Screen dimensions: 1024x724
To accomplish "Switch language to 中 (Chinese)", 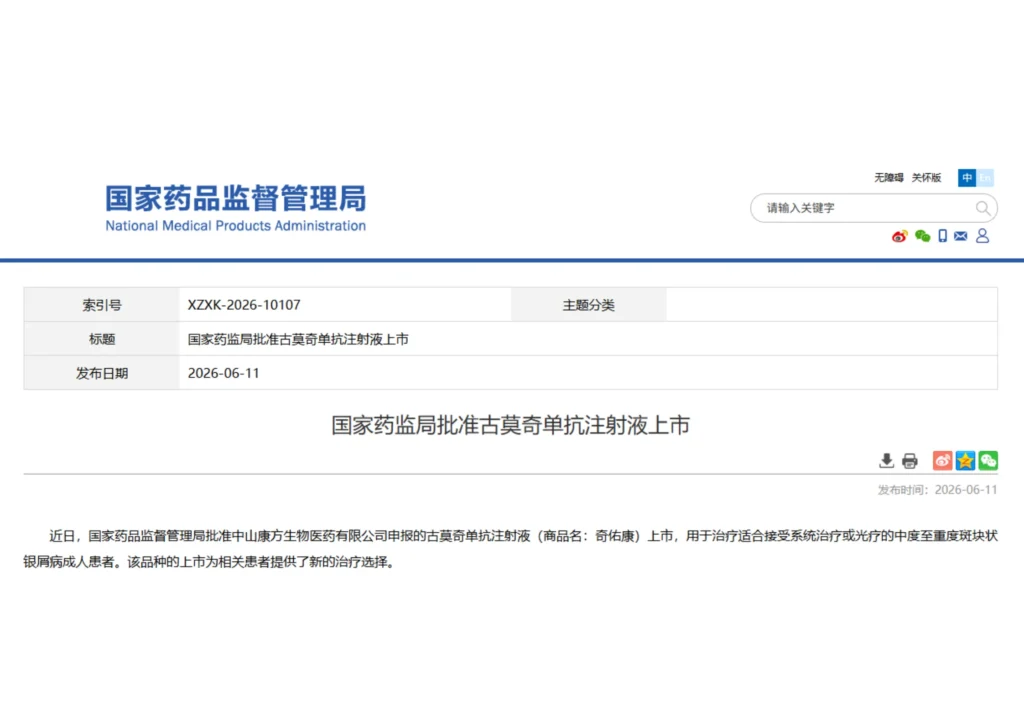I will [967, 178].
